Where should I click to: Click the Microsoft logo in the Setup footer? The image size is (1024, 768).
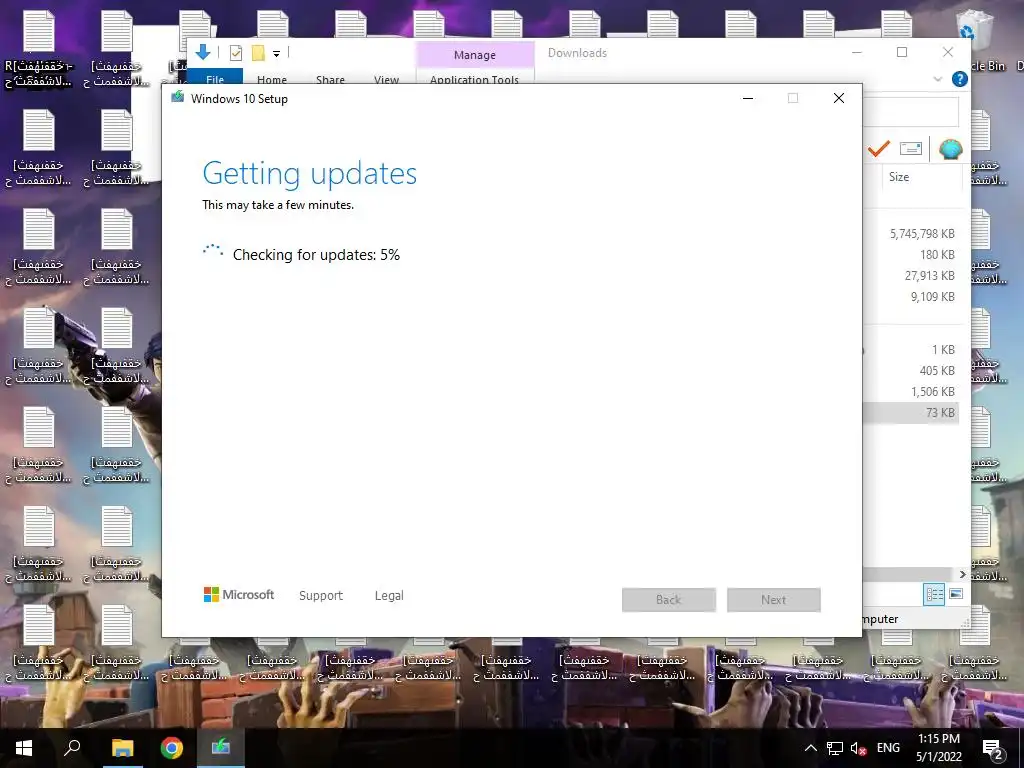239,595
